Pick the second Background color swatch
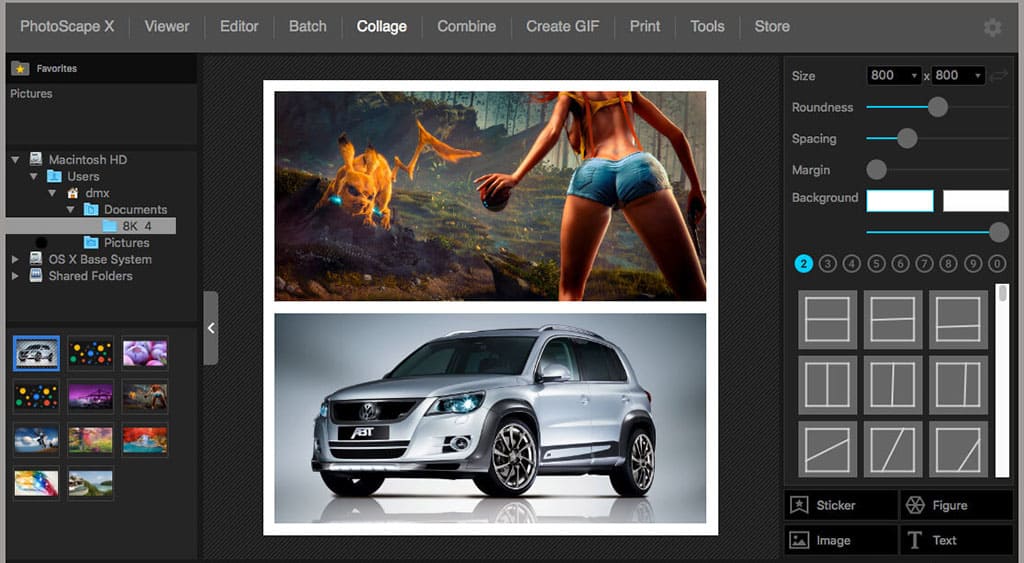Viewport: 1024px width, 563px height. pyautogui.click(x=976, y=201)
